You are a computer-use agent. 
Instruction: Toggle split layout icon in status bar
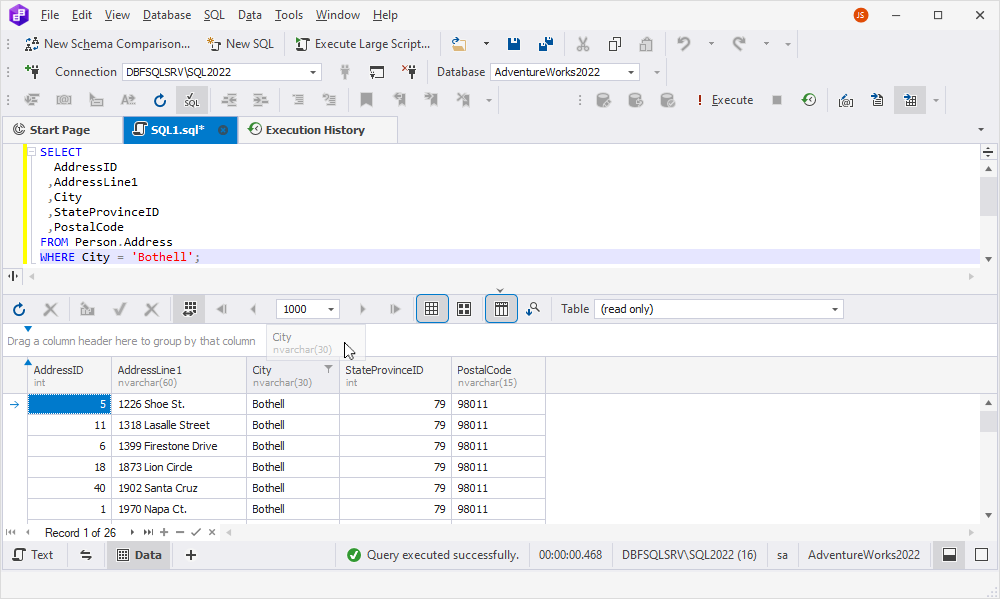pyautogui.click(x=949, y=555)
